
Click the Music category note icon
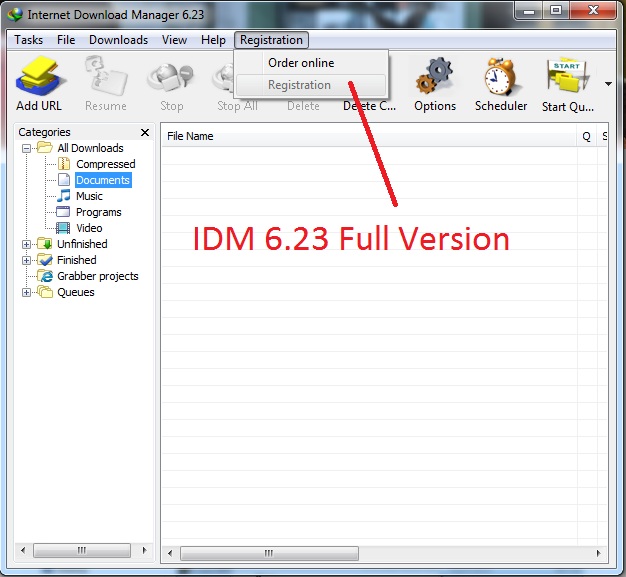63,196
